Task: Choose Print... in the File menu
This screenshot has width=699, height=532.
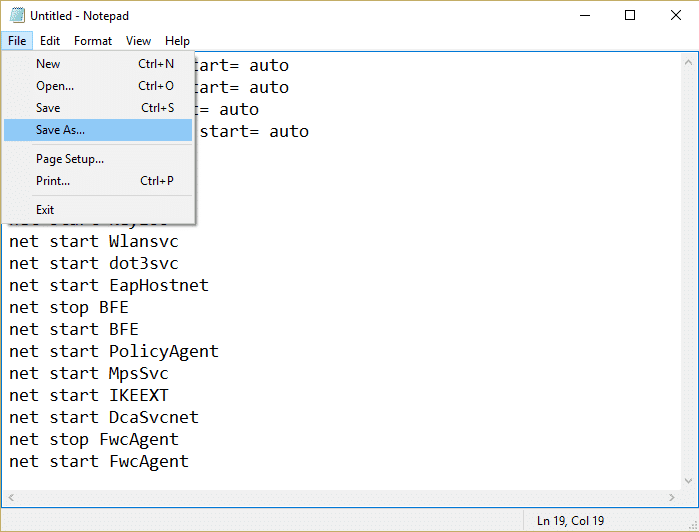Action: click(x=53, y=181)
